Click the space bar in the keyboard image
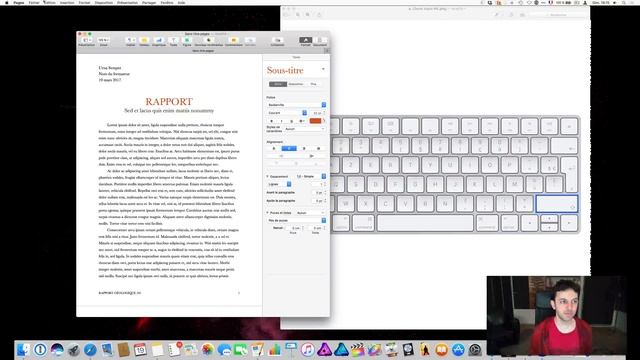 [x=425, y=223]
